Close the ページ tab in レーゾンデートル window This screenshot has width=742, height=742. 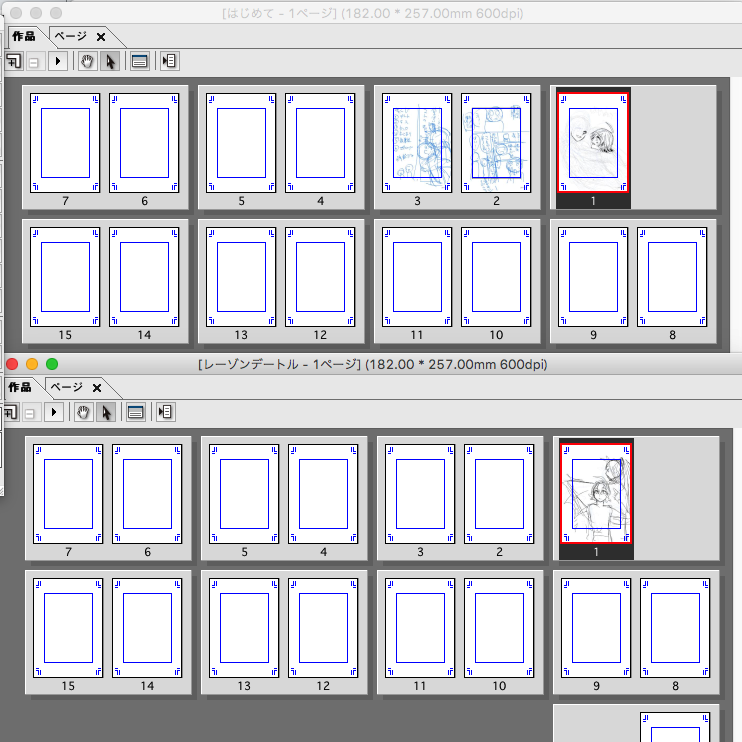point(97,388)
